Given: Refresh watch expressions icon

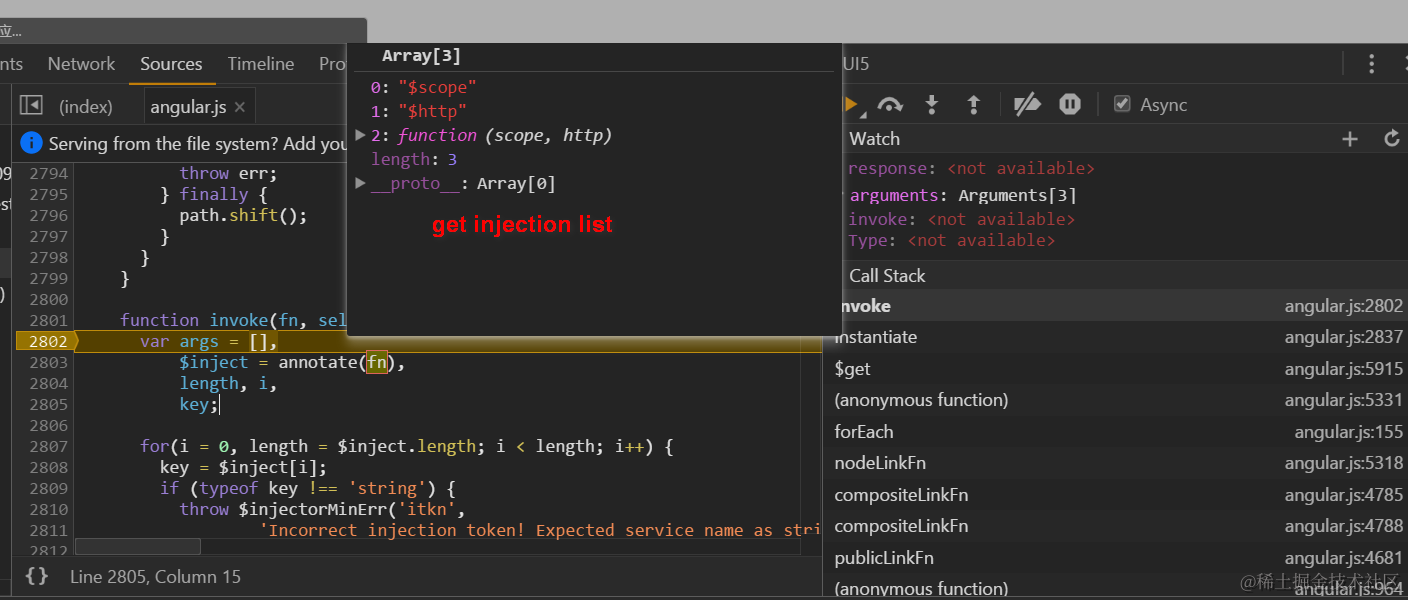Looking at the screenshot, I should click(1391, 139).
